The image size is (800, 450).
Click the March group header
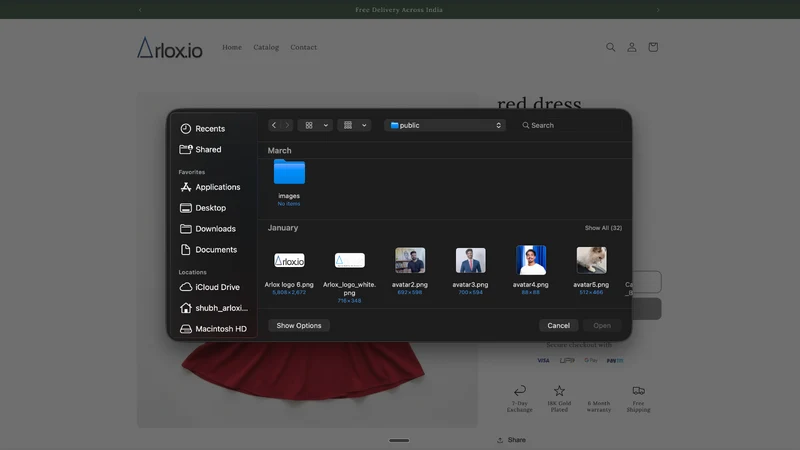280,151
